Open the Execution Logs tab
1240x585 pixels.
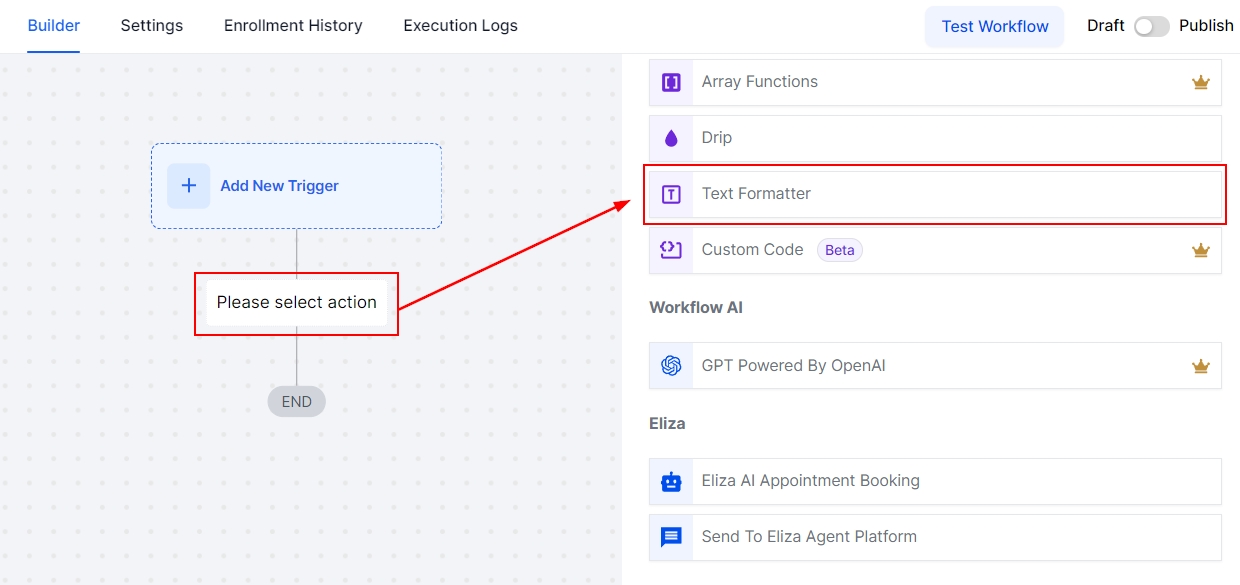(460, 26)
